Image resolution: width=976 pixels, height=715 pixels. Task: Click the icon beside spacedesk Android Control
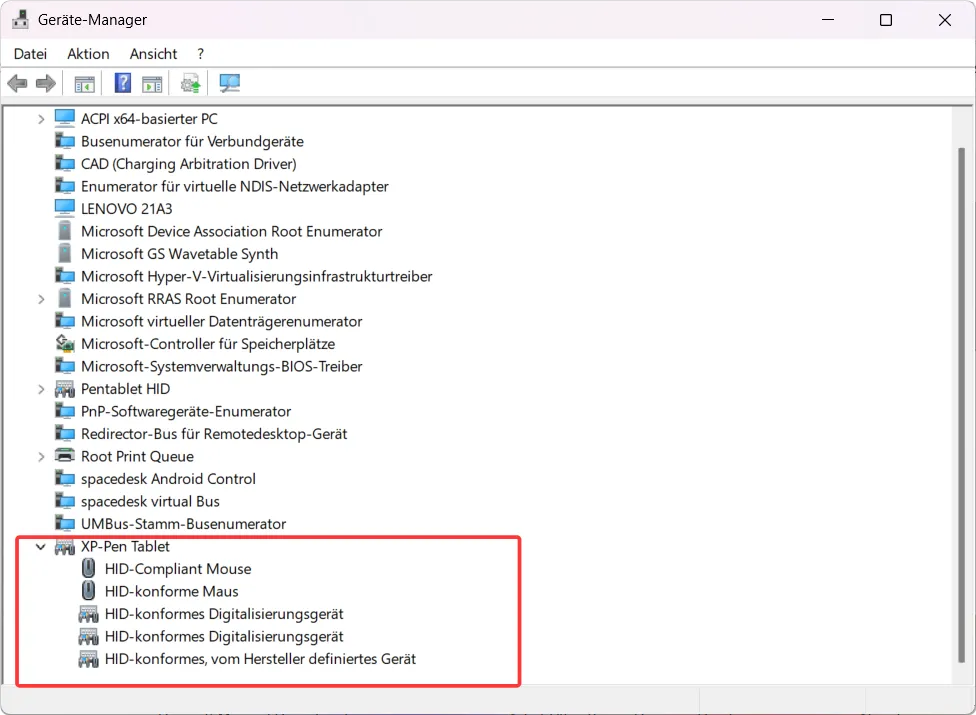point(65,479)
